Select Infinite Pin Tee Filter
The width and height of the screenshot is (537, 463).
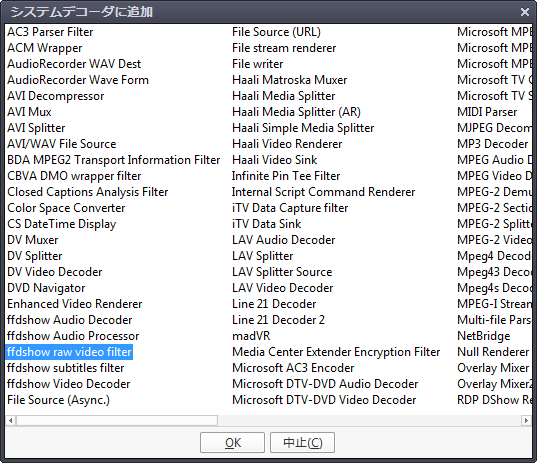[x=286, y=176]
